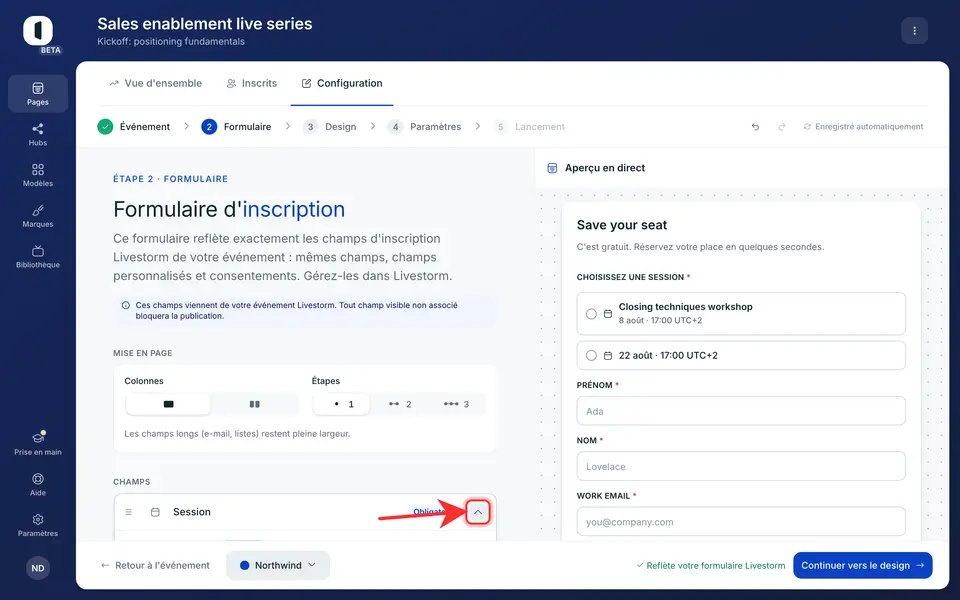Open Aide help section
Image resolution: width=960 pixels, height=600 pixels.
pyautogui.click(x=38, y=484)
